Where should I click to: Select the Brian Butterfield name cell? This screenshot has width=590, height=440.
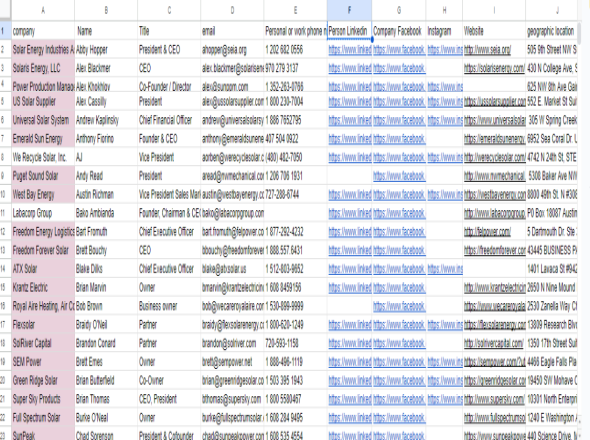coord(106,380)
